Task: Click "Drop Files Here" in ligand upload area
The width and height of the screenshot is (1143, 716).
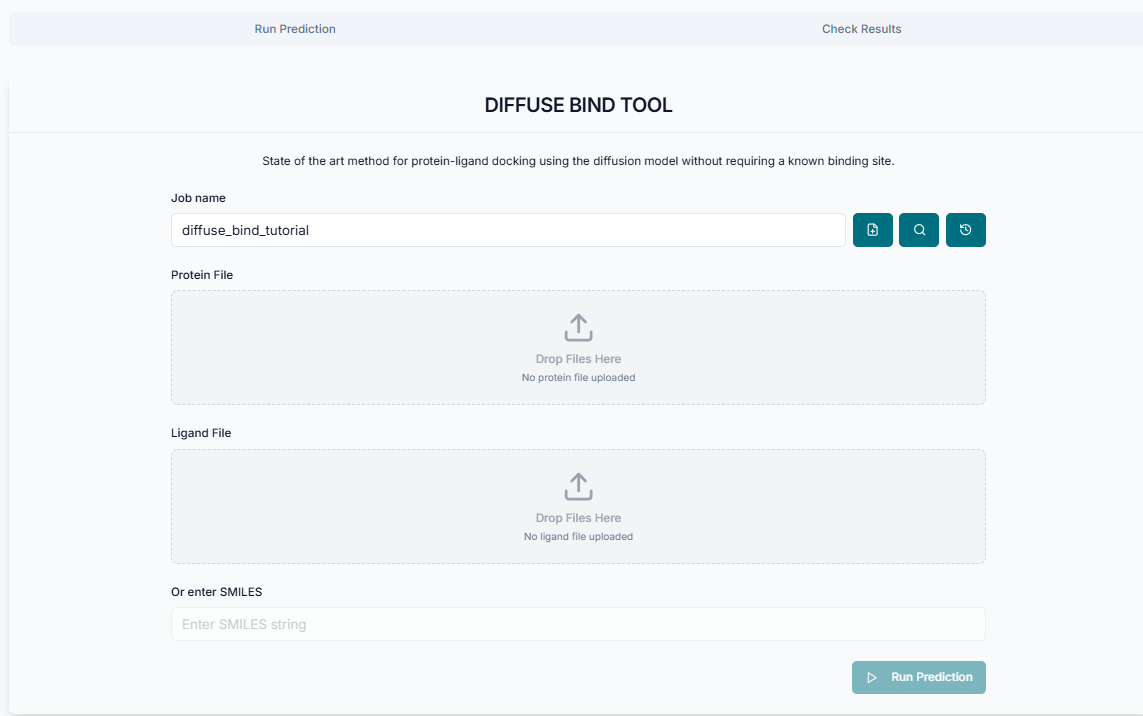Action: tap(578, 518)
